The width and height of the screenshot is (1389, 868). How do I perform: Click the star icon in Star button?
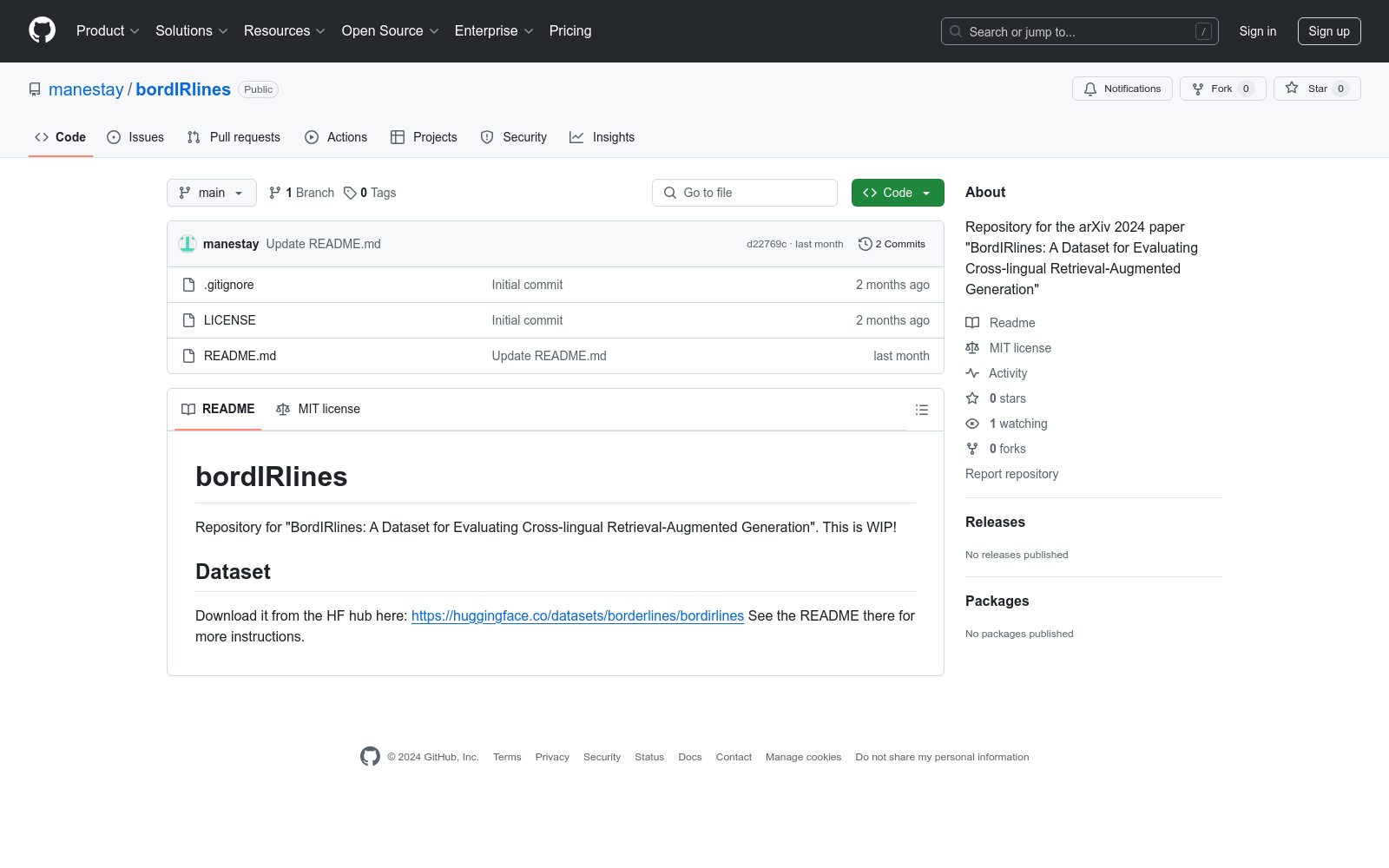1292,89
